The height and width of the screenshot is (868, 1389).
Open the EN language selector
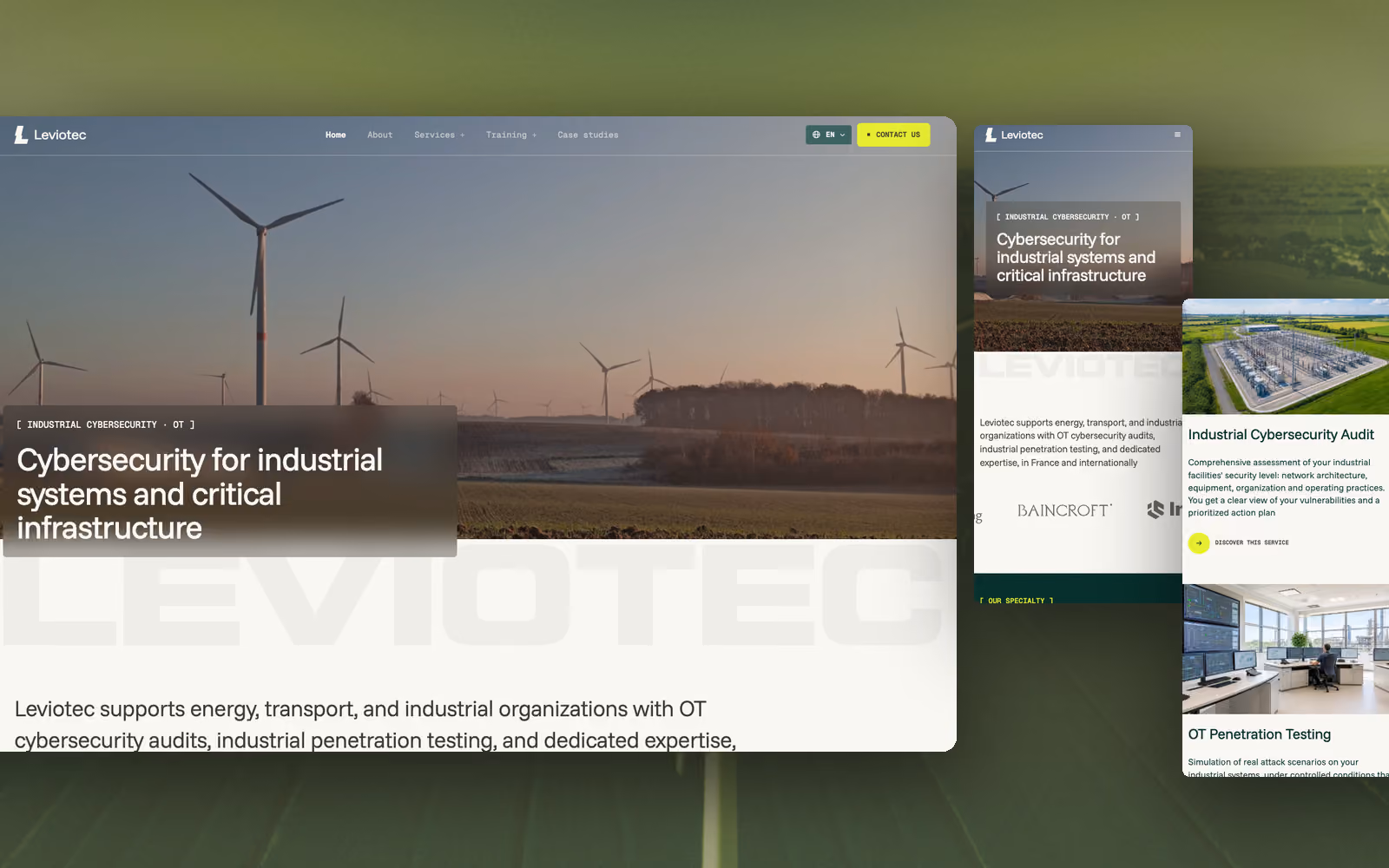pyautogui.click(x=828, y=135)
